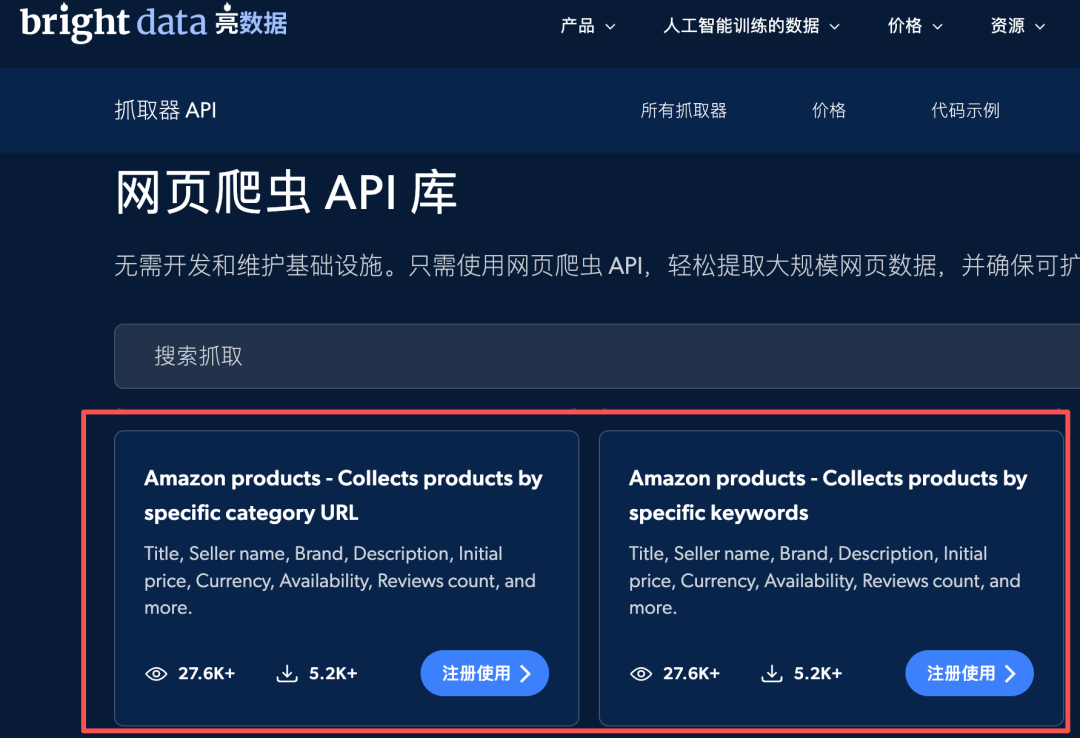Focus the 搜索抓取 search field
Screen dimensions: 1080x738
click(596, 356)
